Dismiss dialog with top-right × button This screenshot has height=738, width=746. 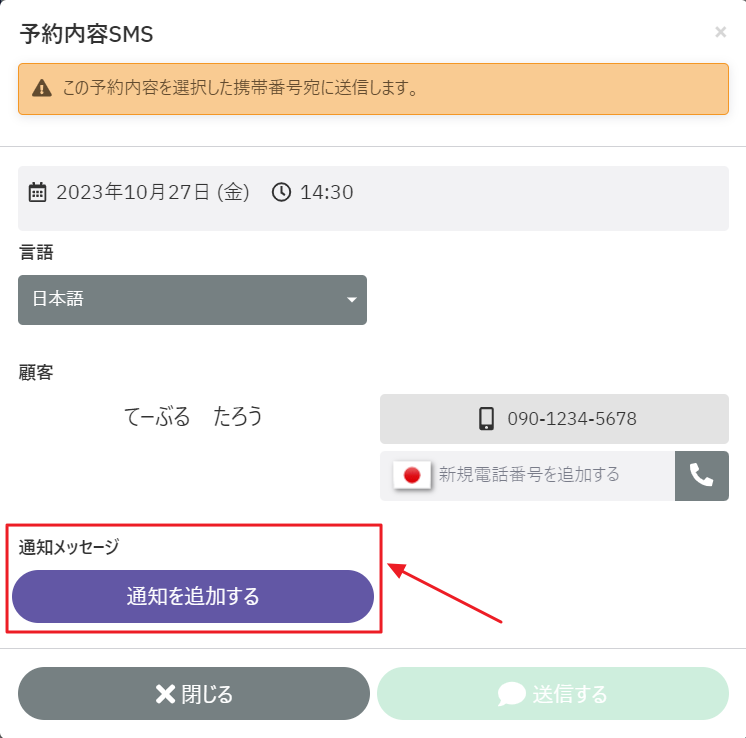coord(720,33)
